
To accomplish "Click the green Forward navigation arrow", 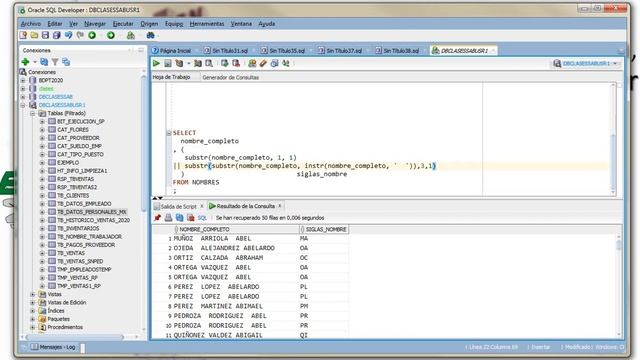I will (111, 36).
